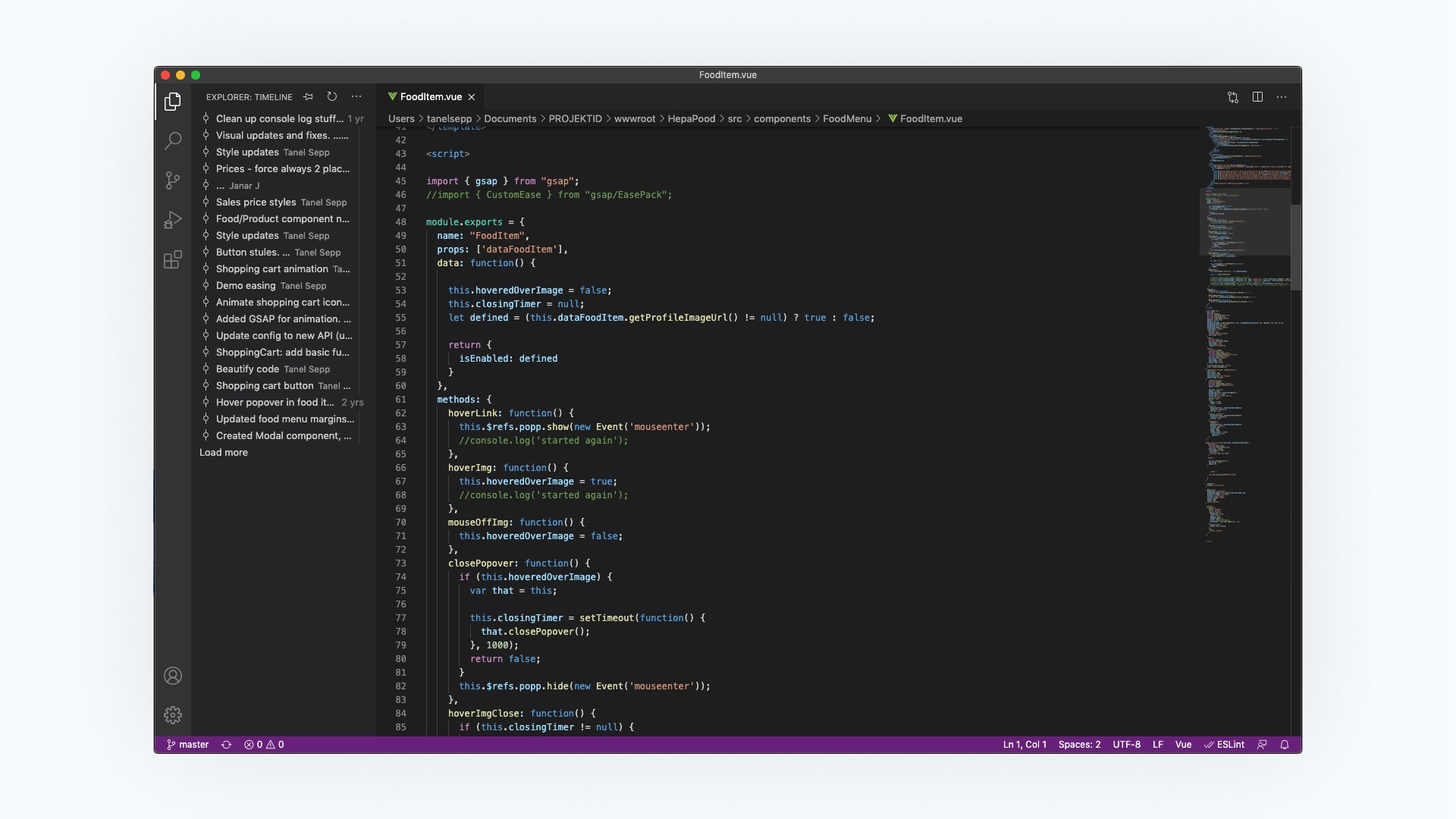The image size is (1456, 819).
Task: Open Timeline panel more actions menu
Action: pos(356,96)
